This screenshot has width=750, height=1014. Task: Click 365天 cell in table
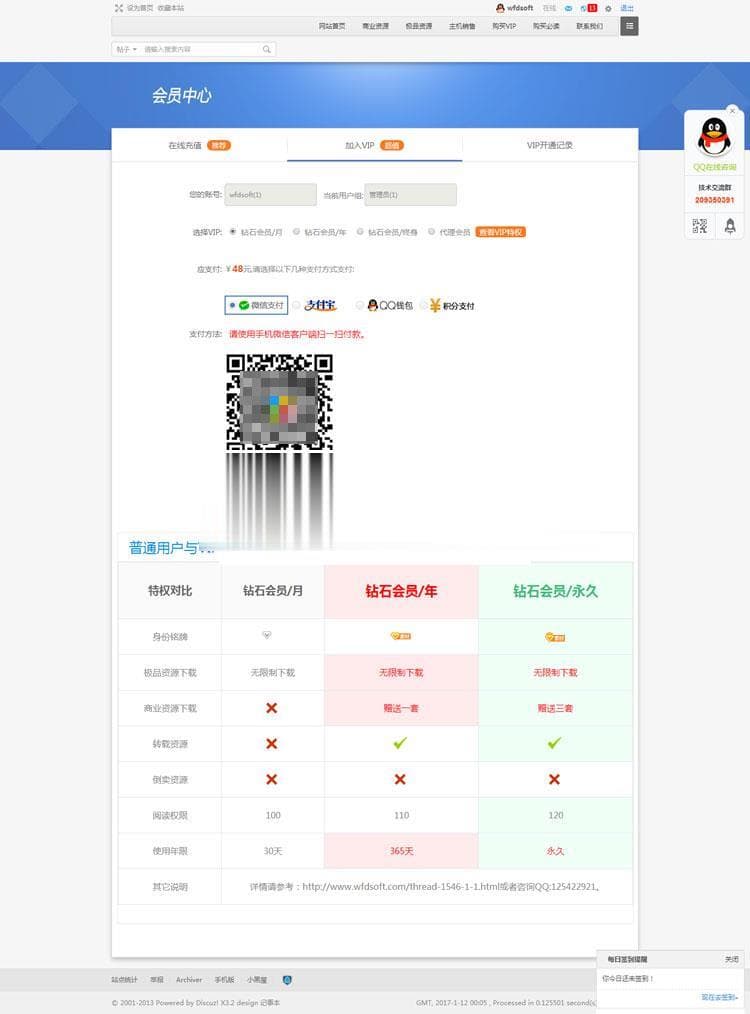coord(401,851)
